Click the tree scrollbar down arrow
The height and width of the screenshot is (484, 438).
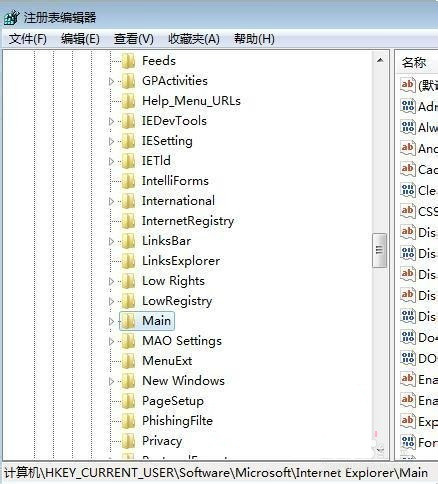pyautogui.click(x=380, y=450)
